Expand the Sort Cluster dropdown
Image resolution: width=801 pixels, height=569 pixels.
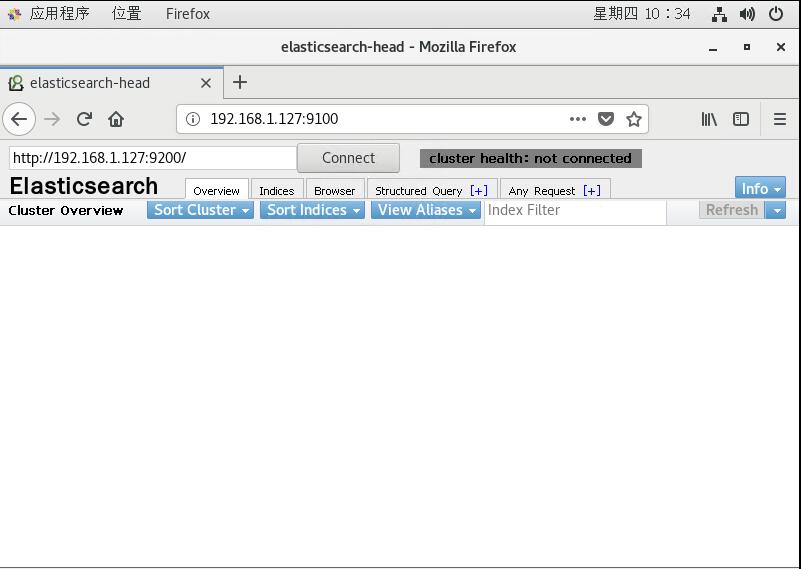[200, 210]
